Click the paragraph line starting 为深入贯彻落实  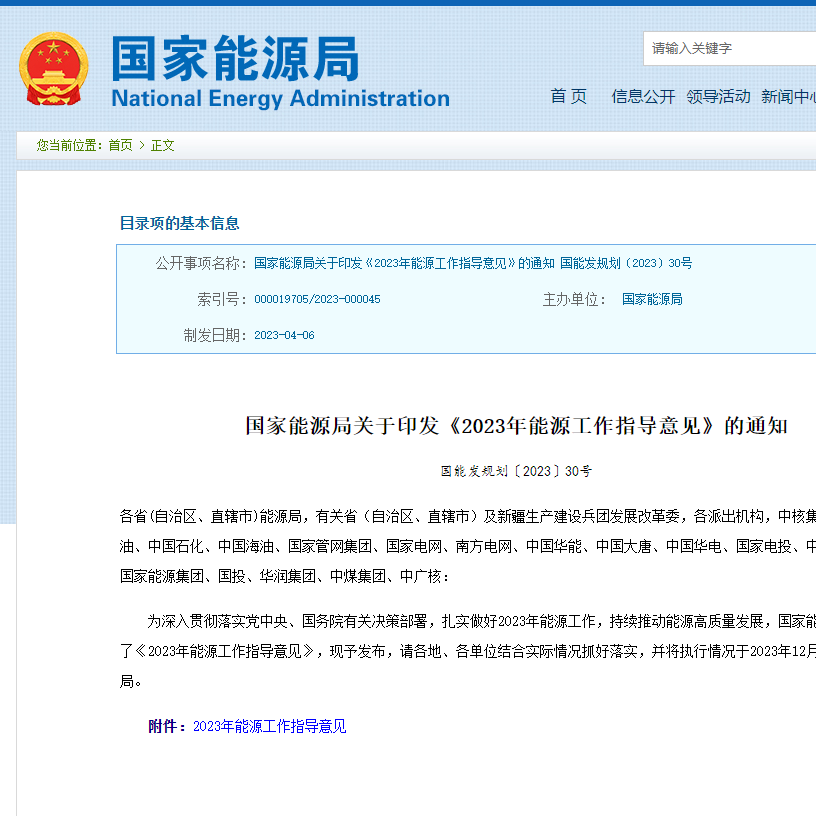(x=481, y=621)
